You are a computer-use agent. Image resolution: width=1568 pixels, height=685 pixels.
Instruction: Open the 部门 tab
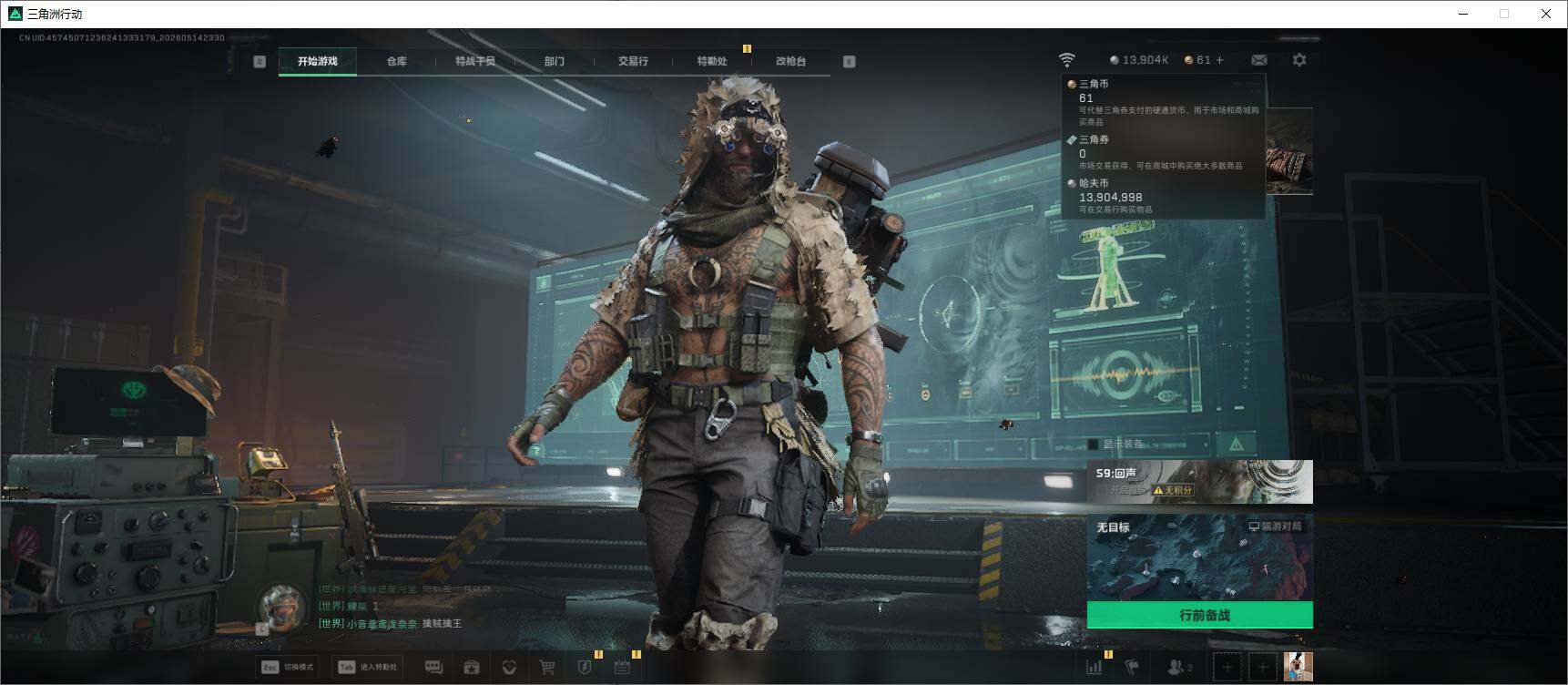coord(555,61)
